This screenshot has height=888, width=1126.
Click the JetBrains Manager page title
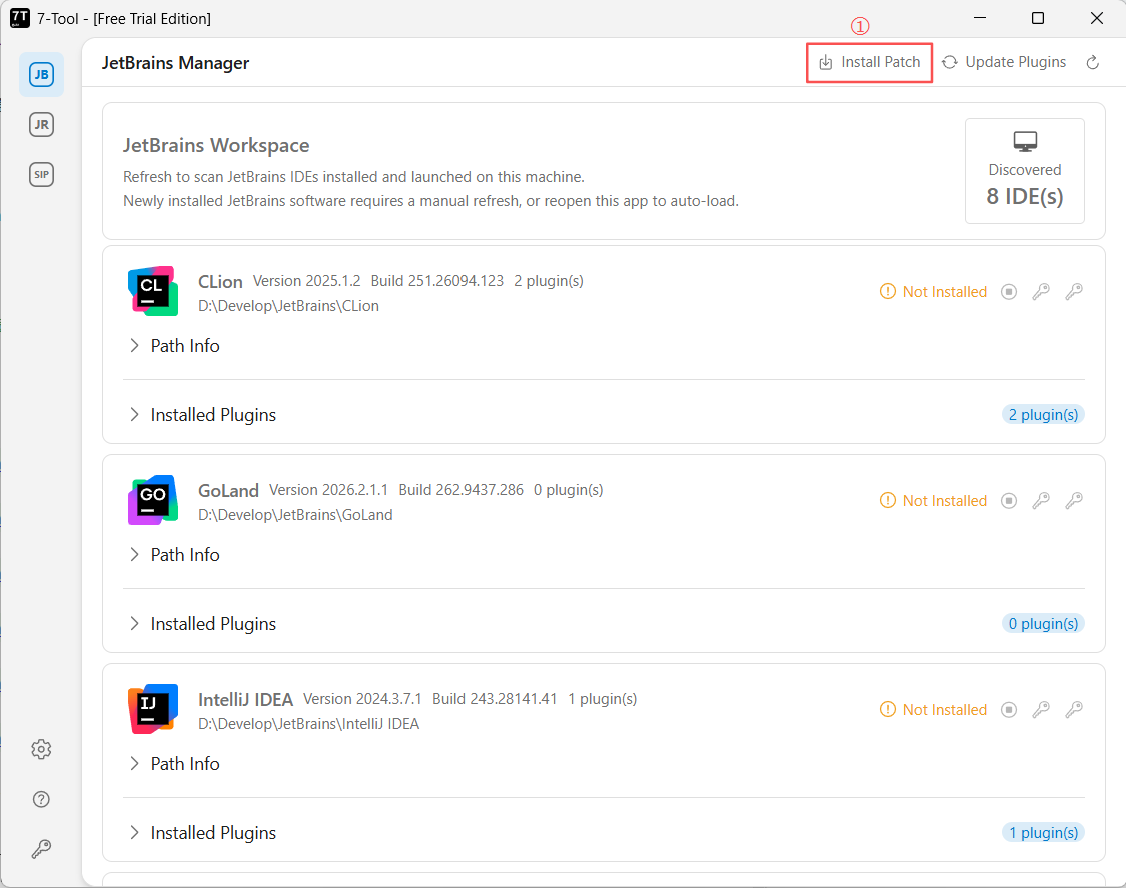(175, 62)
